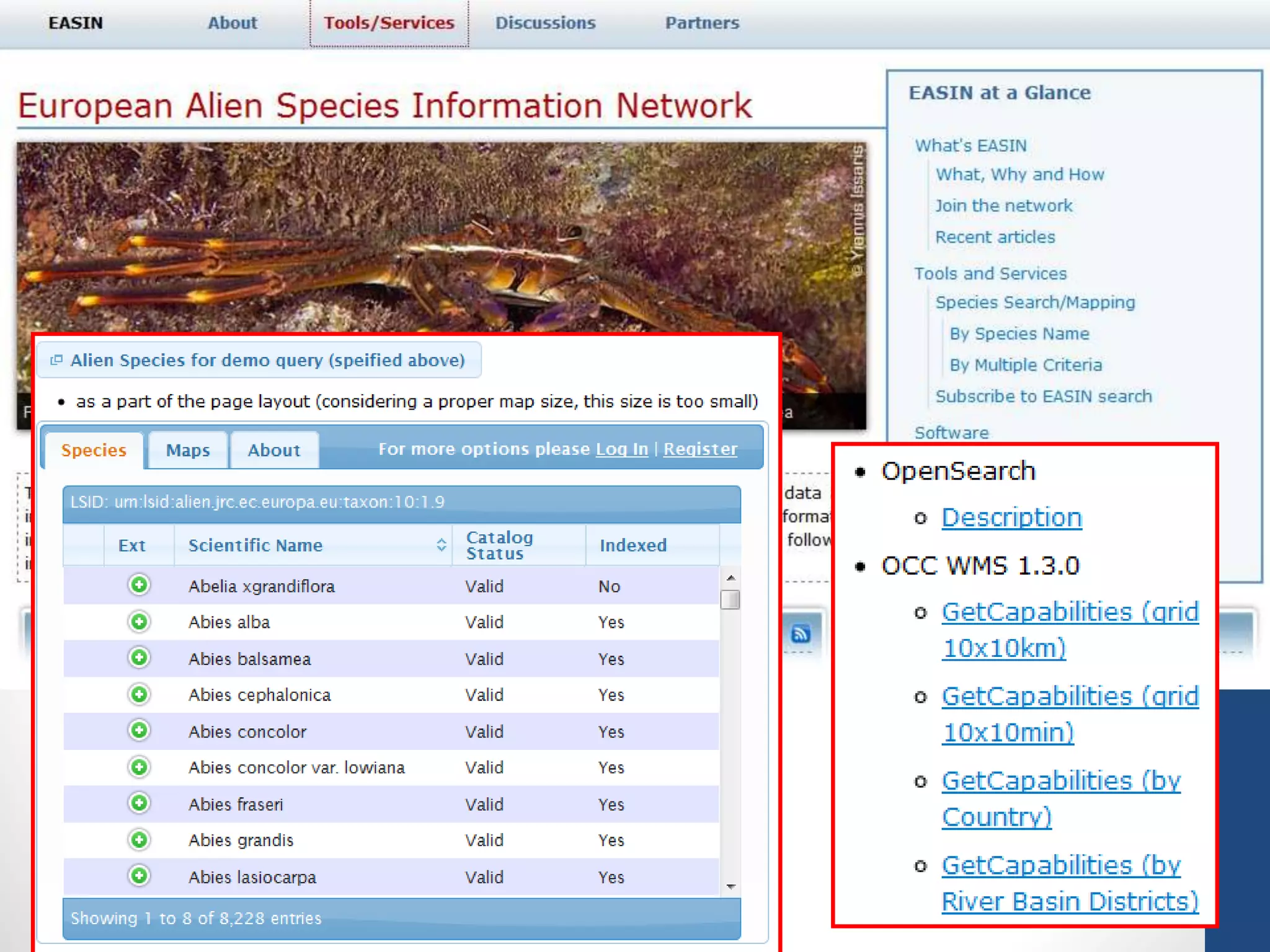Screen dimensions: 1270x952
Task: Open Tools/Services menu in top navigation
Action: click(x=389, y=23)
